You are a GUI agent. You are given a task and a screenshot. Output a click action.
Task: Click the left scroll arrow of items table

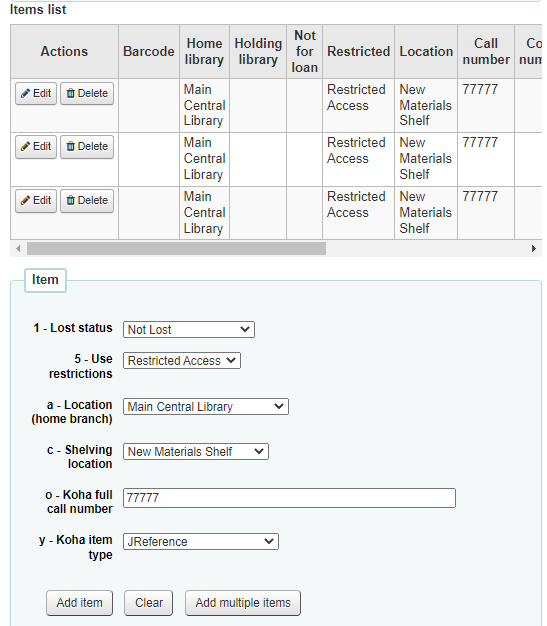click(18, 249)
